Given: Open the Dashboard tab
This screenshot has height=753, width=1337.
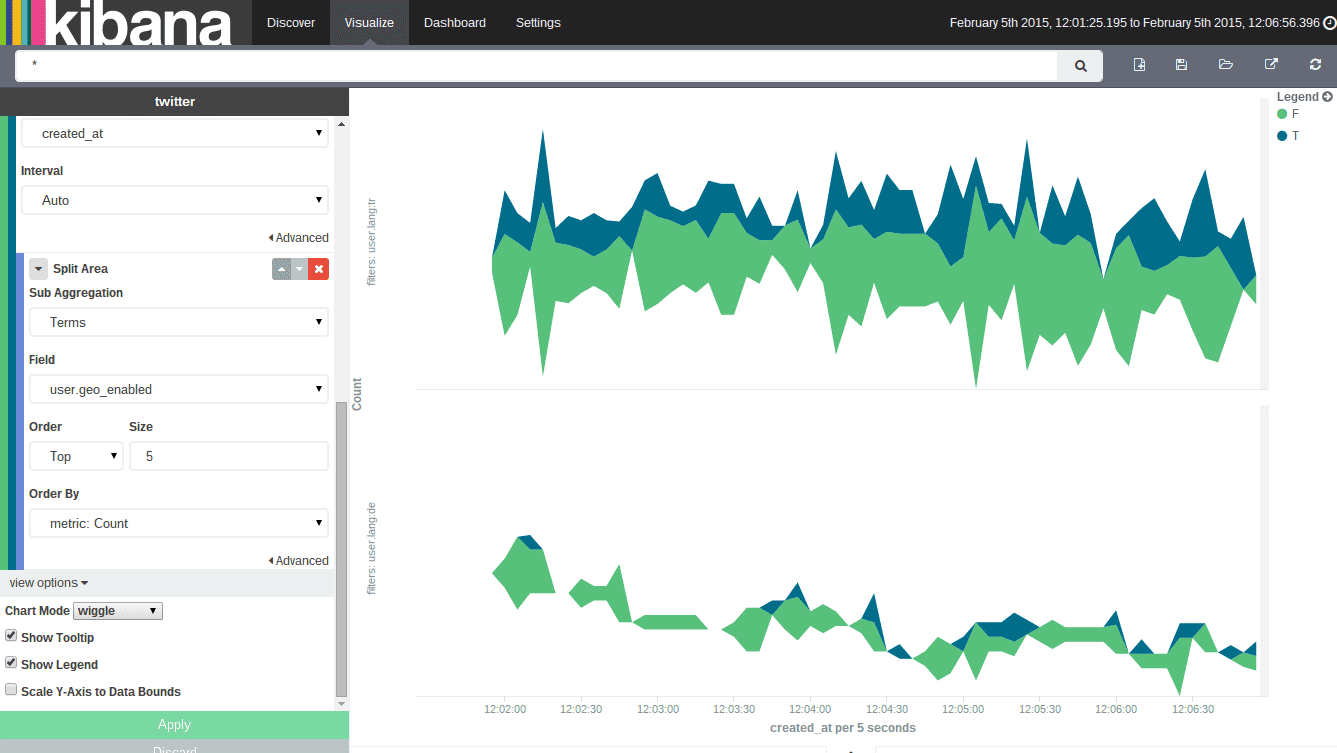Looking at the screenshot, I should point(455,23).
